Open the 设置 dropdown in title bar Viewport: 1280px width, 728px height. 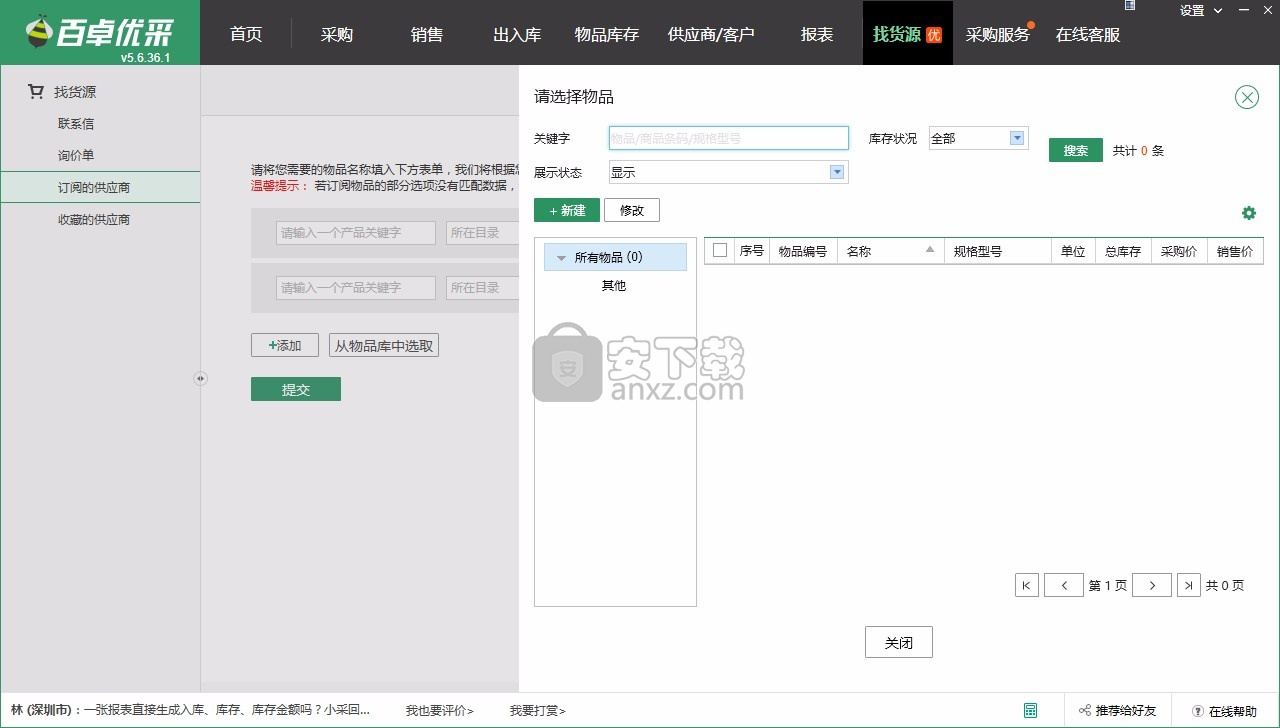(x=1201, y=10)
